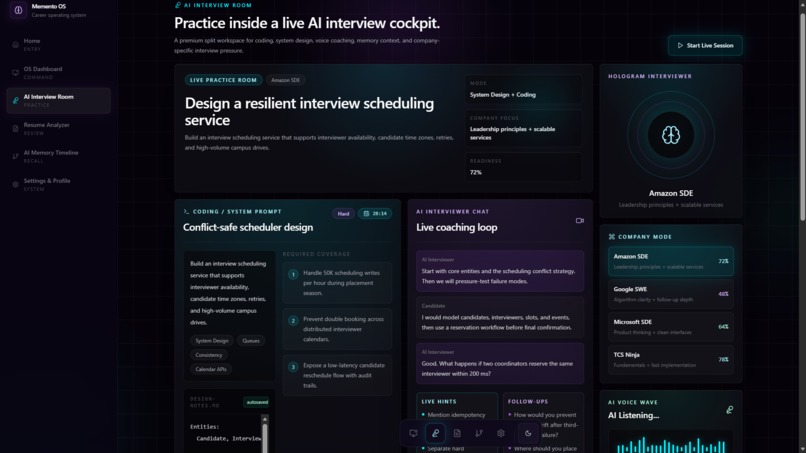Viewport: 806px width, 453px height.
Task: Click the Consistency tag
Action: [x=209, y=355]
